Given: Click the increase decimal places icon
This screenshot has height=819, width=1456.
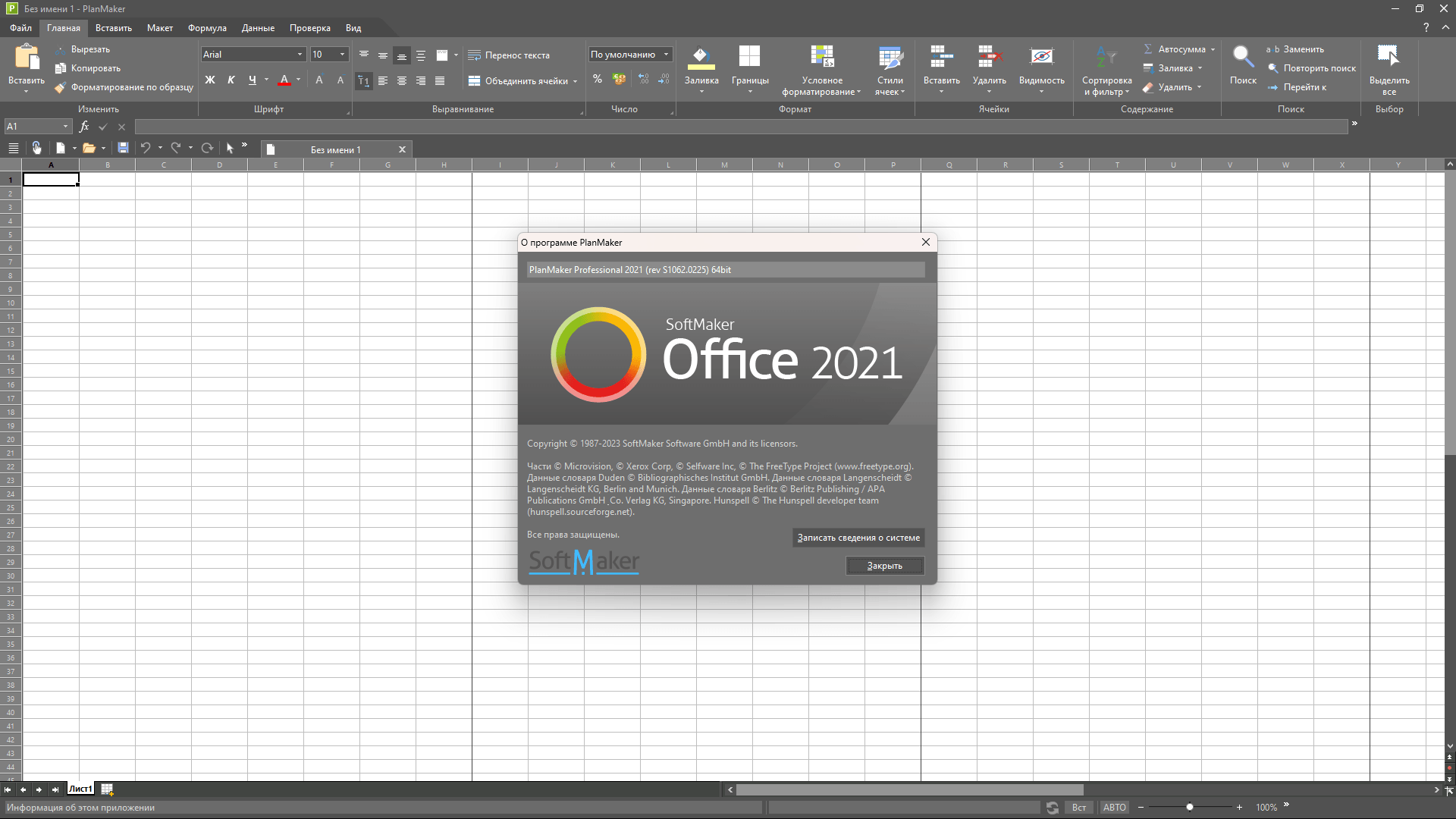Looking at the screenshot, I should pos(643,79).
